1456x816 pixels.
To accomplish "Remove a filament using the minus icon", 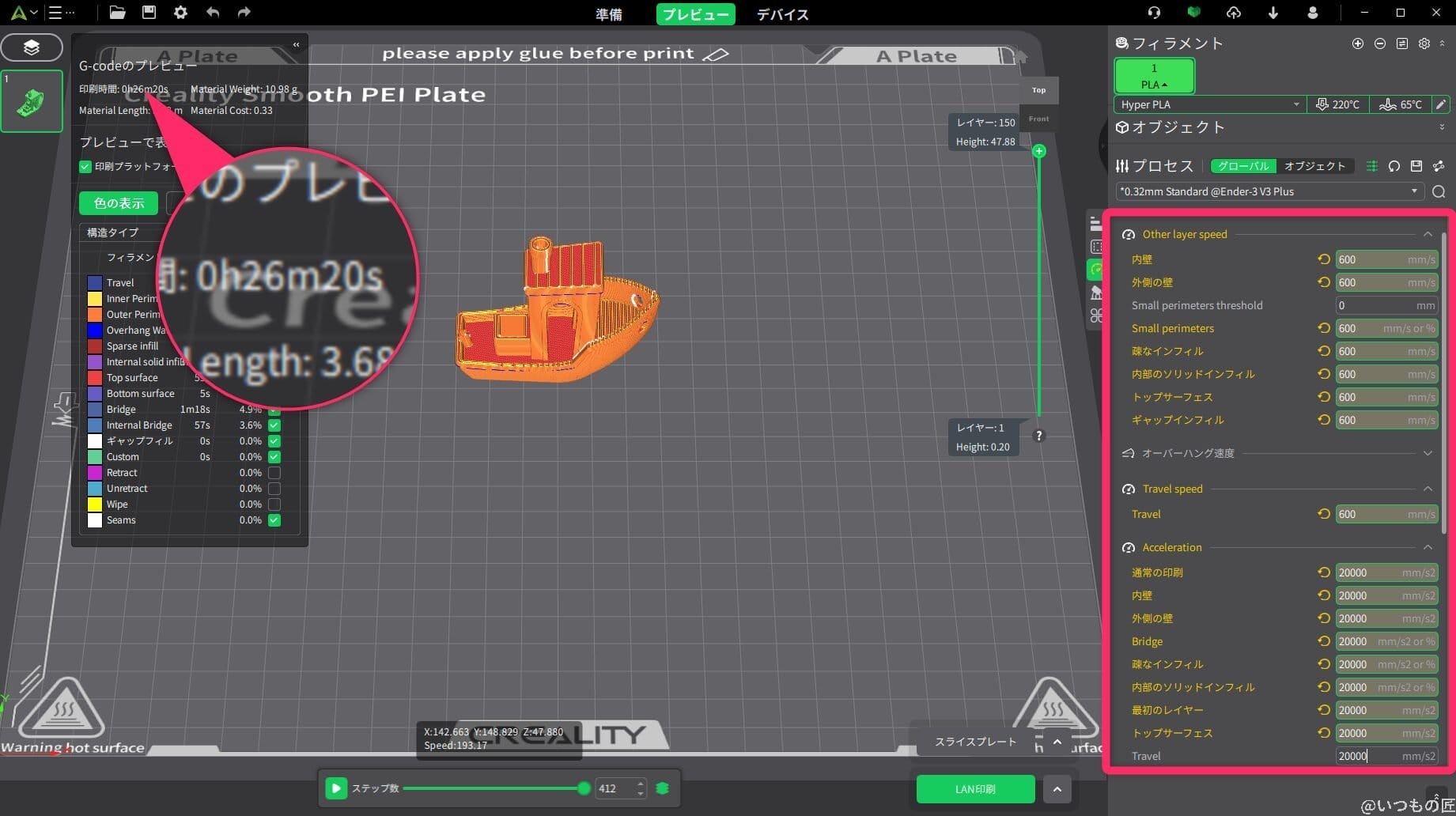I will pos(1379,43).
